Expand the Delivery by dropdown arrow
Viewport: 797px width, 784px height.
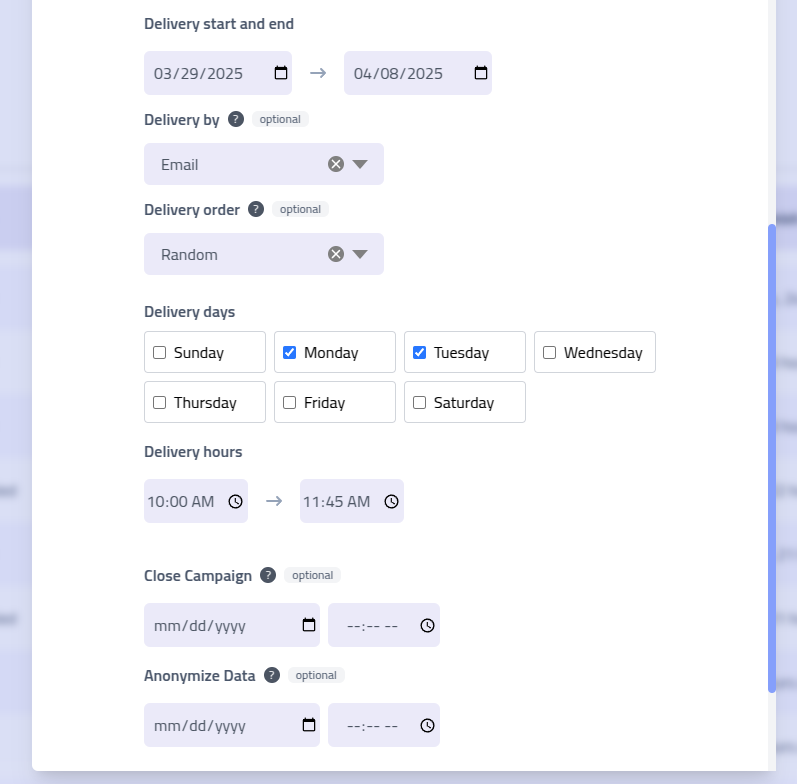(x=360, y=164)
